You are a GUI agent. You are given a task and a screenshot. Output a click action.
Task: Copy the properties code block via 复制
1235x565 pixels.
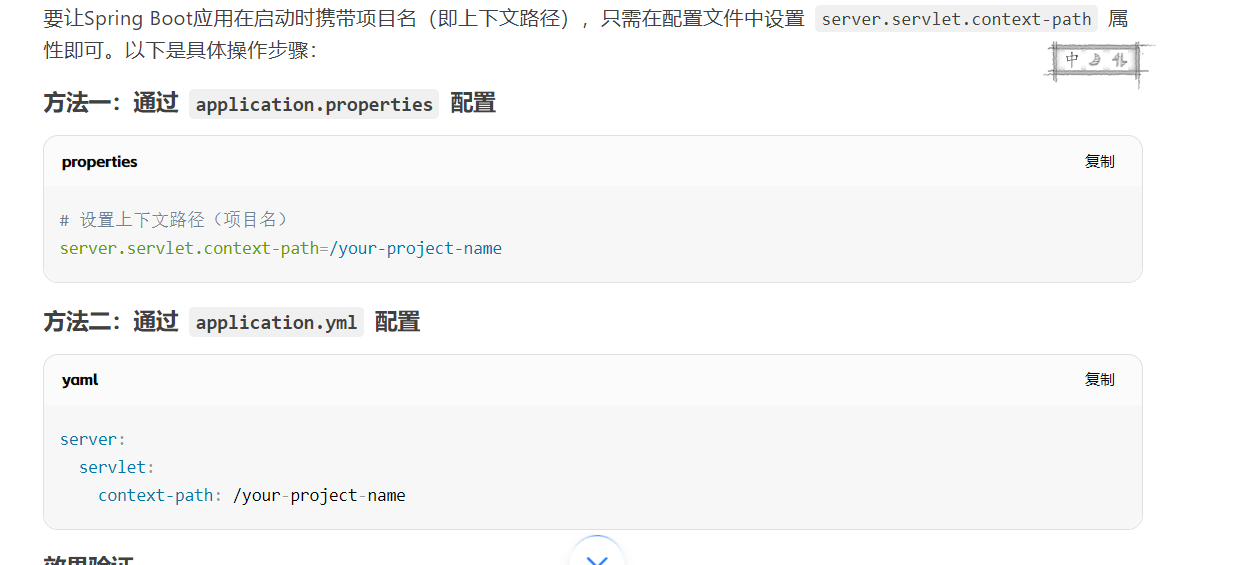[1099, 162]
